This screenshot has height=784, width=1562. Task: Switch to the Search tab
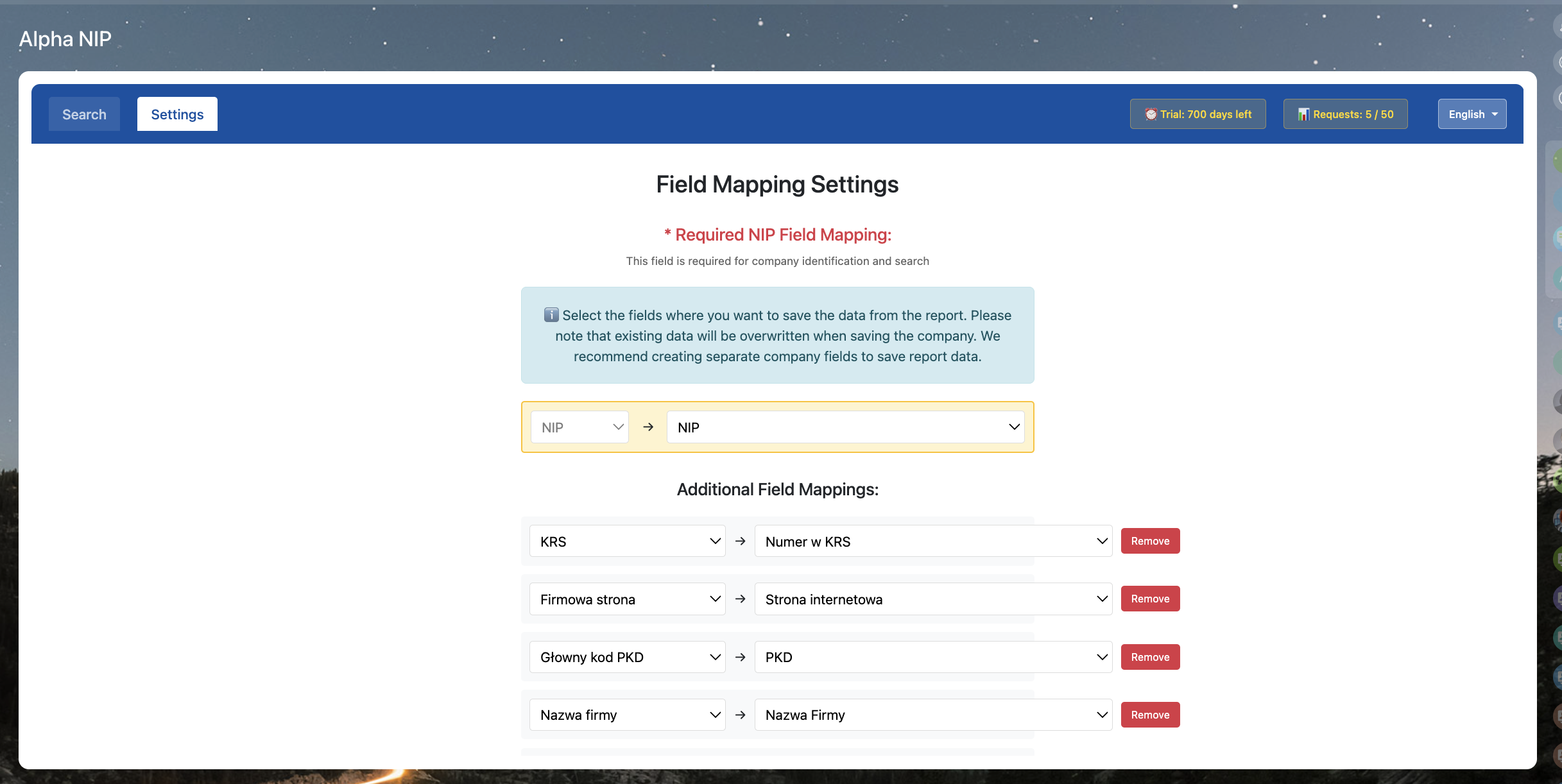pos(84,114)
